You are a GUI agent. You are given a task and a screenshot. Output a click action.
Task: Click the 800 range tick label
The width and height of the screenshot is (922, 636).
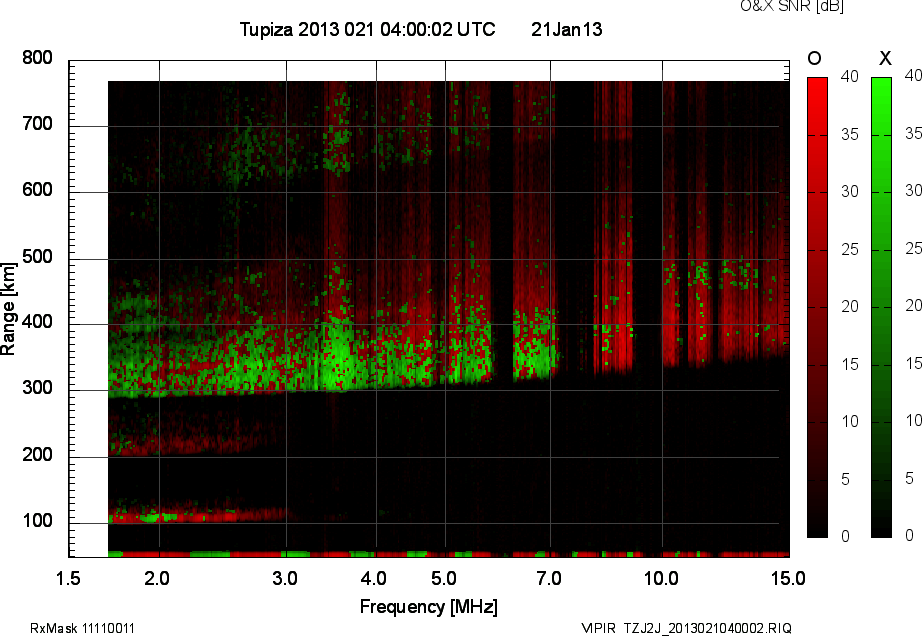pos(37,58)
